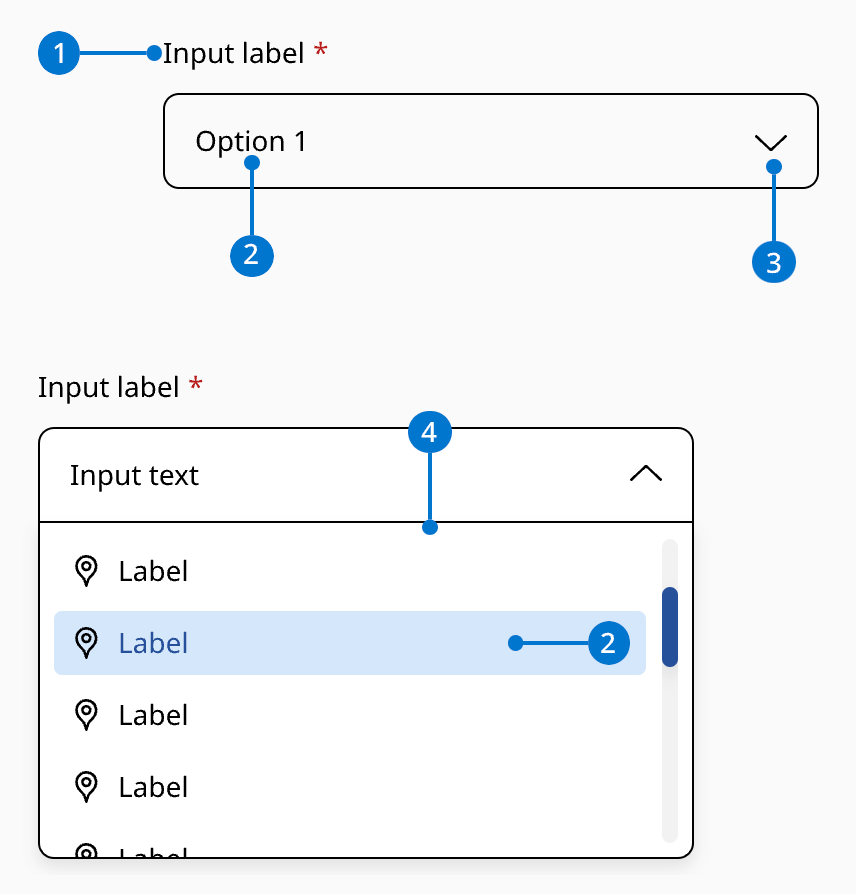This screenshot has width=856, height=894.
Task: Click callout 2 pointing to the selected row
Action: point(606,643)
